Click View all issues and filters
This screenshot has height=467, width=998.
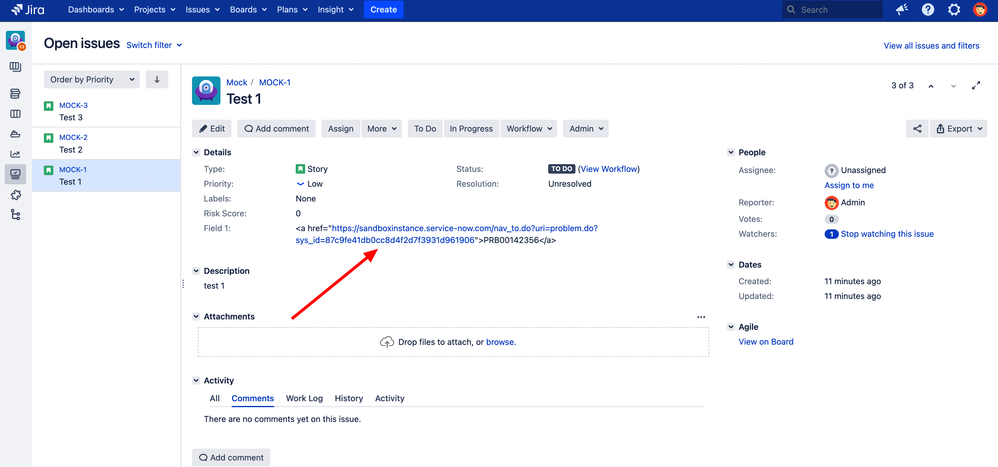pyautogui.click(x=931, y=46)
